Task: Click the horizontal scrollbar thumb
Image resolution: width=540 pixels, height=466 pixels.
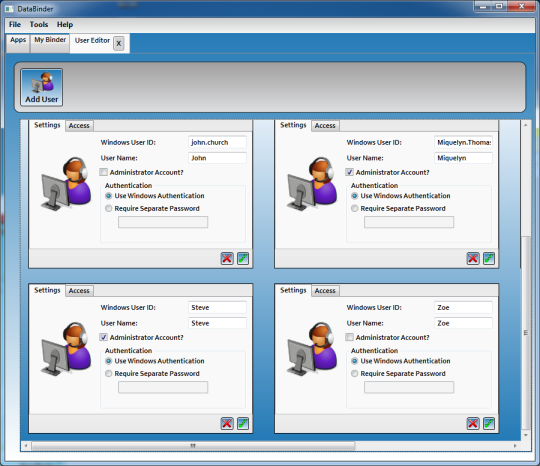Action: 193,446
